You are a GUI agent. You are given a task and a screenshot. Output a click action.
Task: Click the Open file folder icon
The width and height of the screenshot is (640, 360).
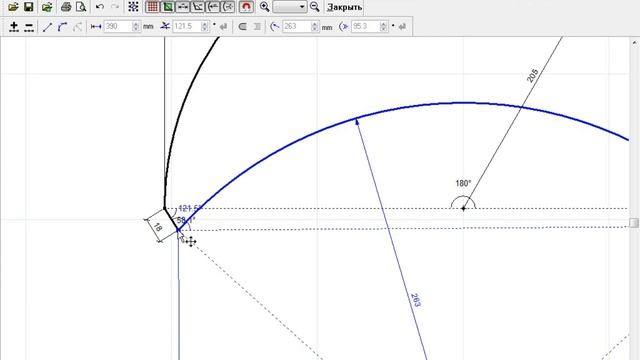tap(13, 7)
